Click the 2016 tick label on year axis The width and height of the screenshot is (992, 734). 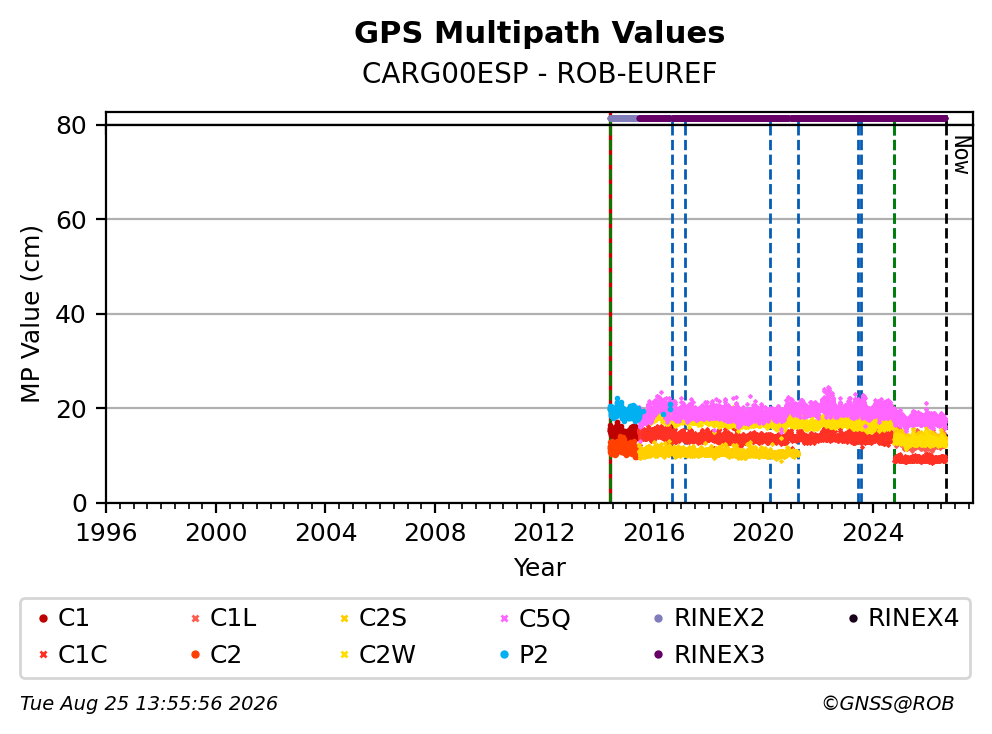pyautogui.click(x=654, y=533)
